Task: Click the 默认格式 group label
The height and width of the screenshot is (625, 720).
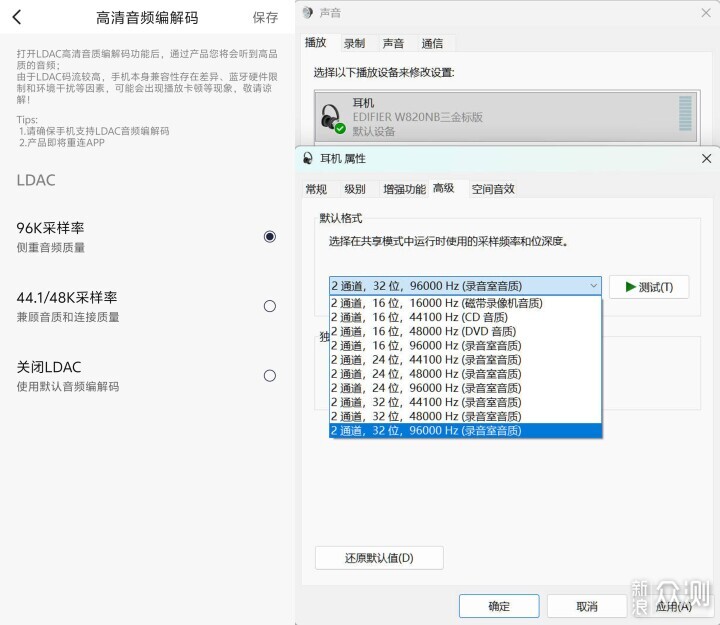Action: [341, 219]
